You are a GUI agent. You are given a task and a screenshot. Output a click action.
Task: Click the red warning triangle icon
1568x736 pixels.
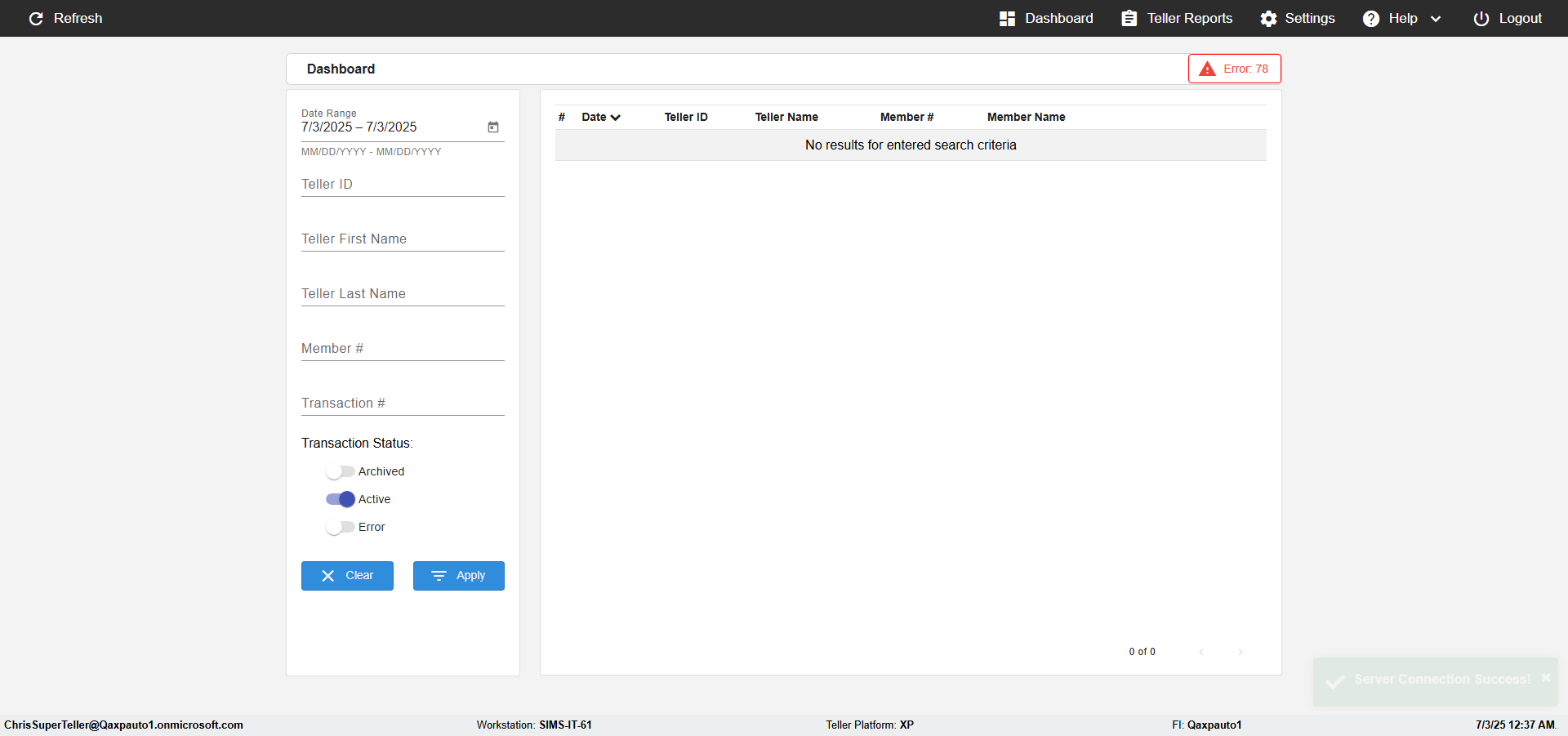point(1207,69)
